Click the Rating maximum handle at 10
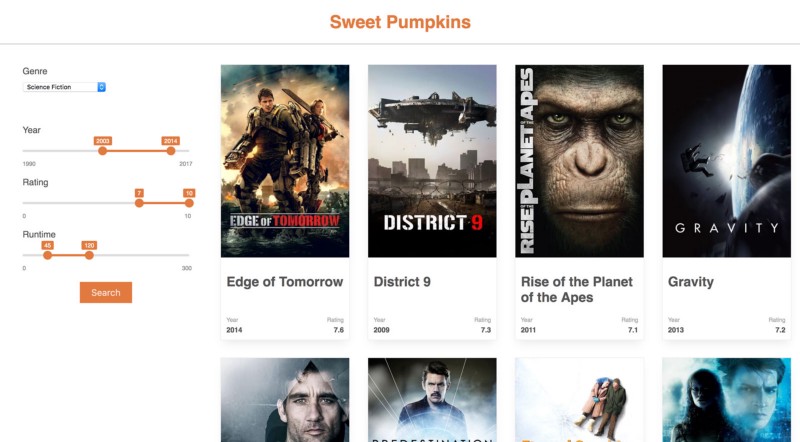The height and width of the screenshot is (442, 800). [x=189, y=203]
